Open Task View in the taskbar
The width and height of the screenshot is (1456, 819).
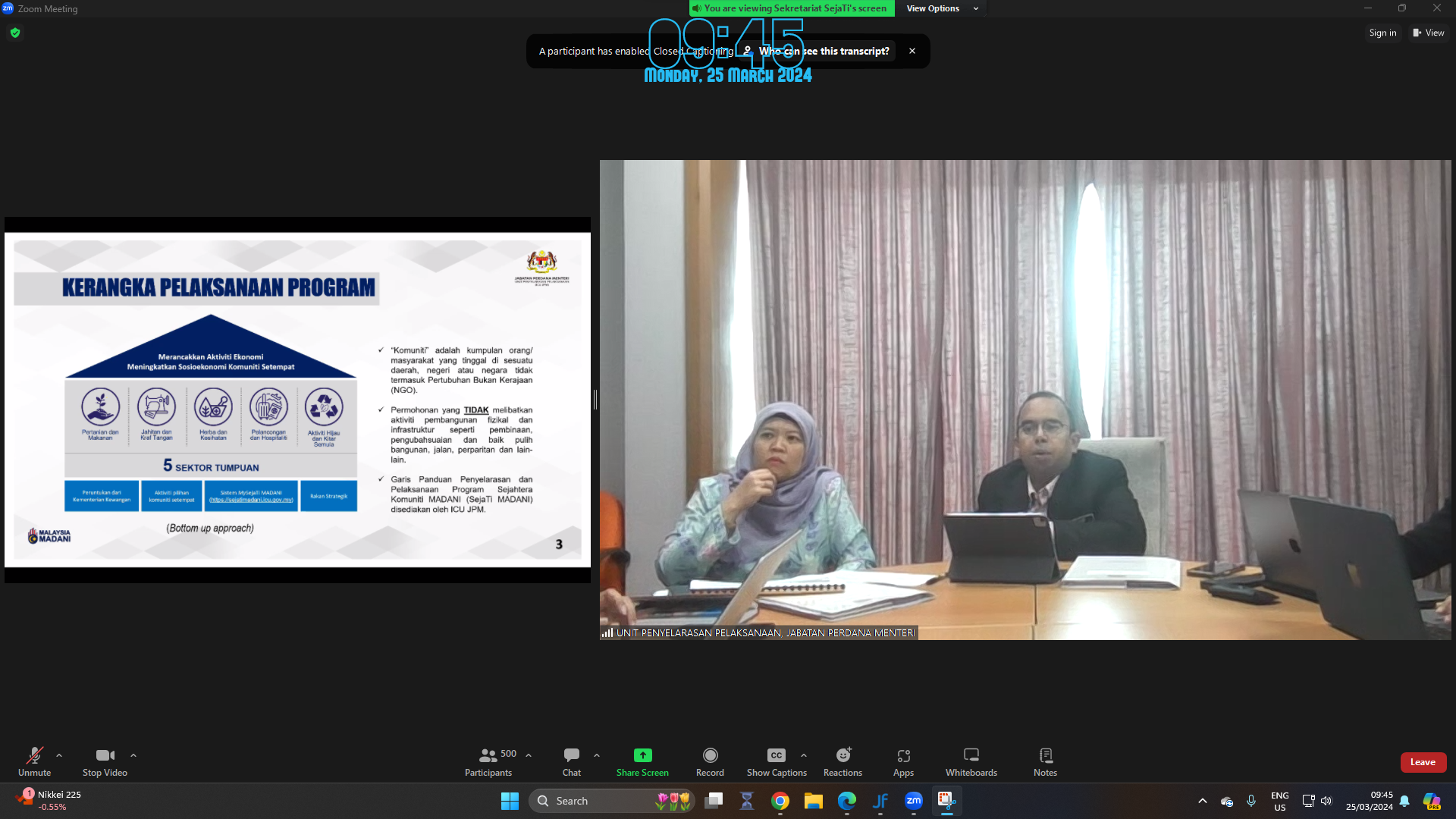714,801
